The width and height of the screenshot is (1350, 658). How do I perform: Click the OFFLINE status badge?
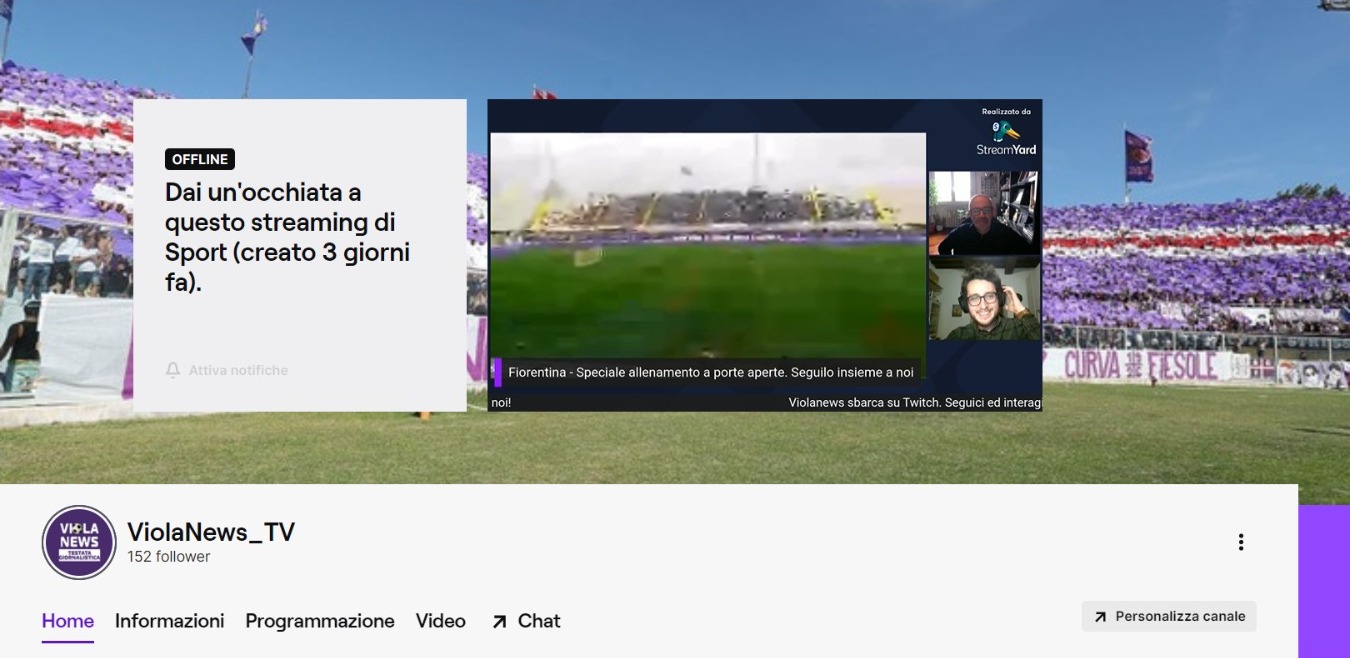pos(200,159)
